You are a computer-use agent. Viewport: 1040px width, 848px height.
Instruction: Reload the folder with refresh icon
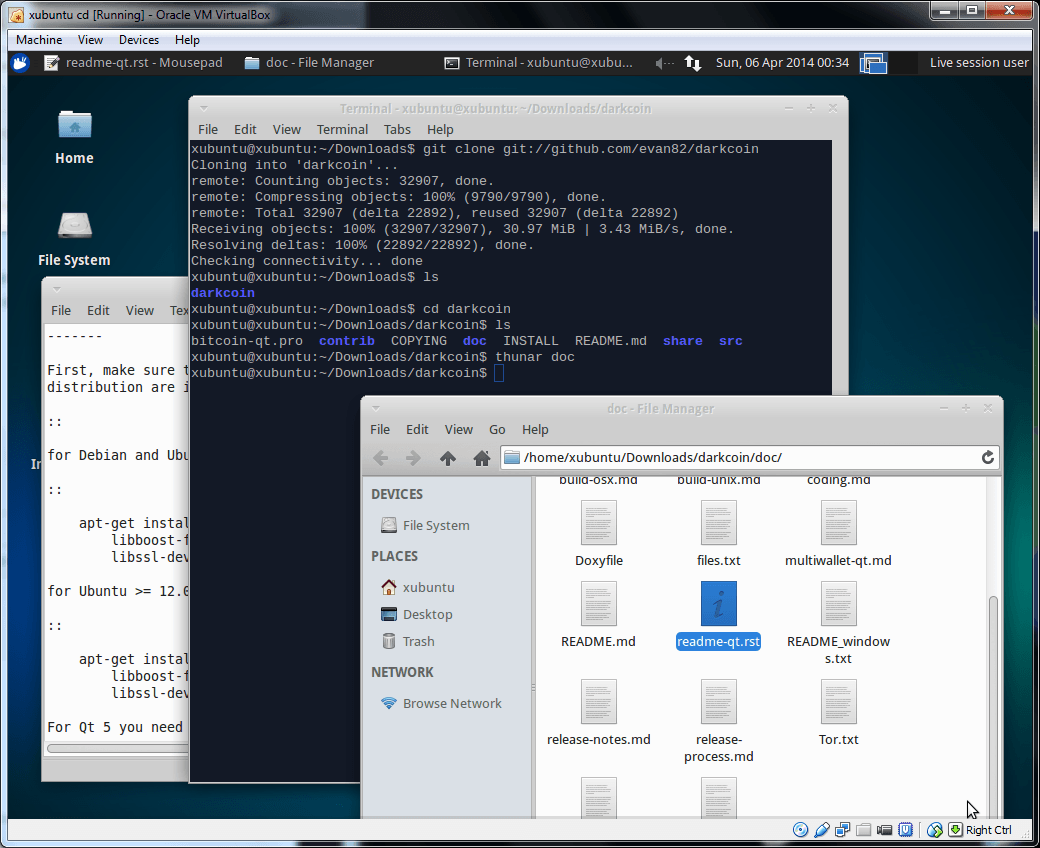[988, 457]
